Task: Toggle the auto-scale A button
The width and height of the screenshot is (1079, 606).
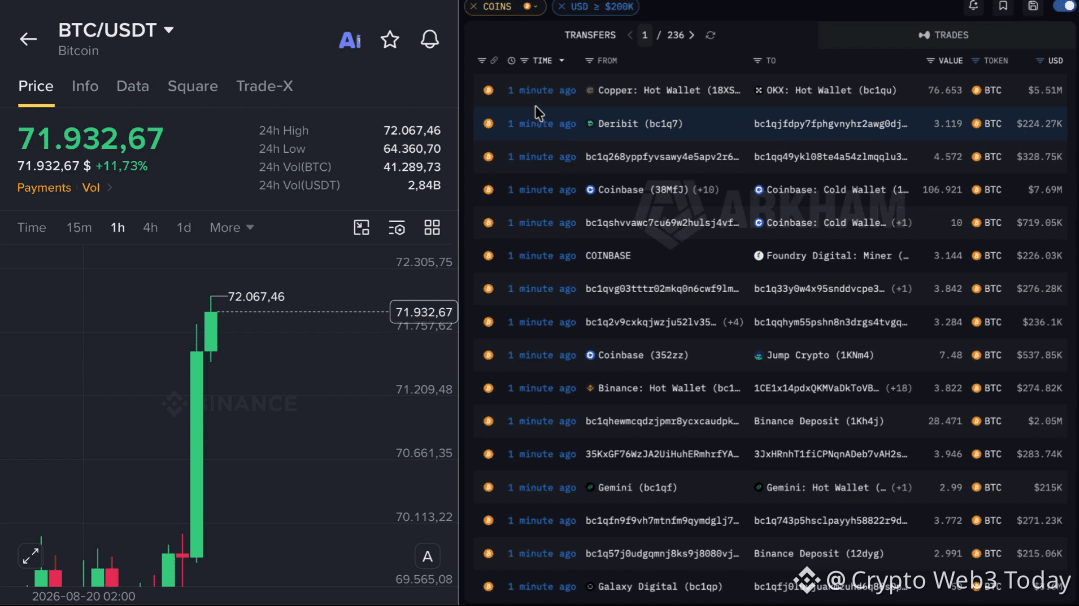Action: pos(427,556)
